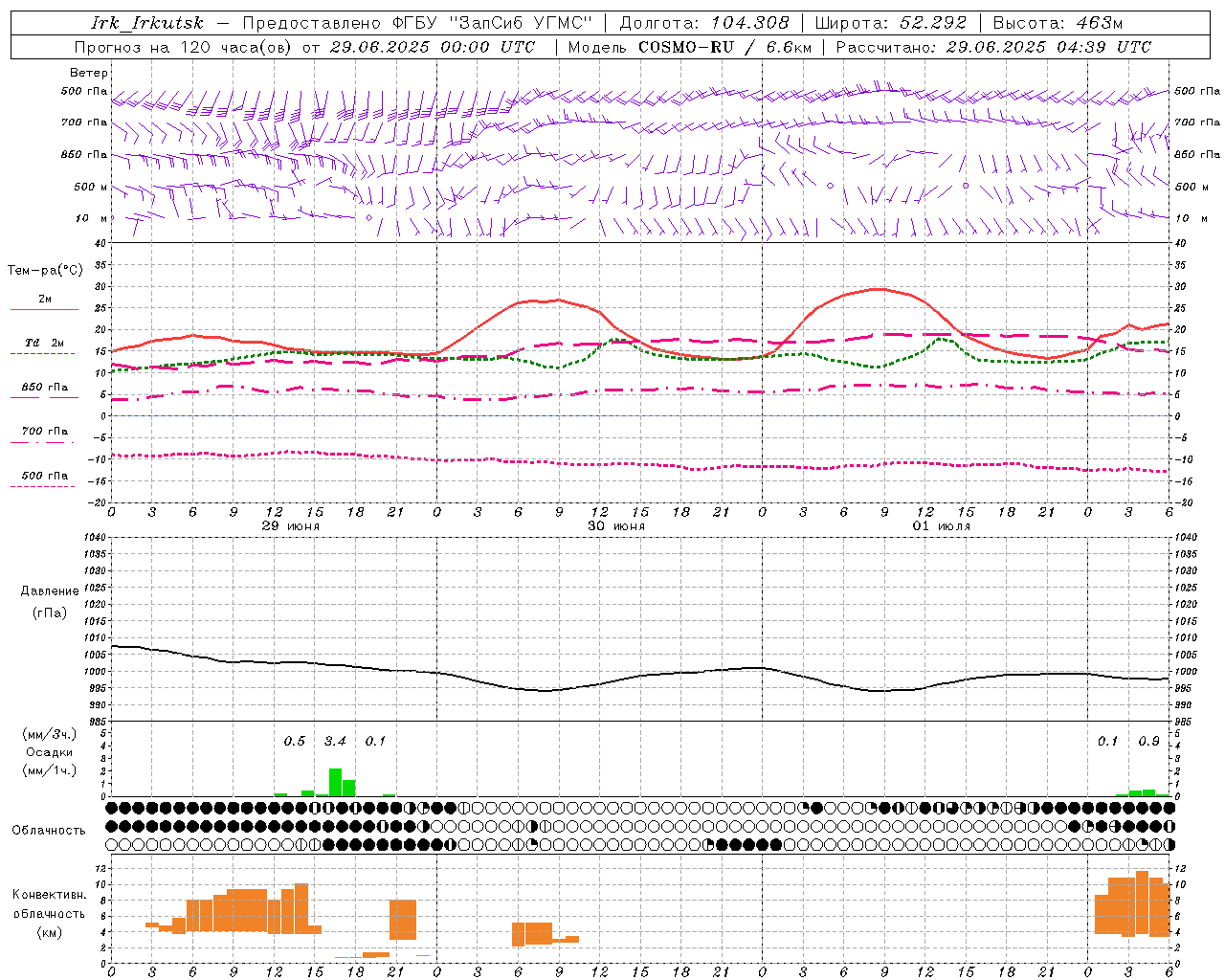Click the red 2м temperature peak on 01 июля
The image size is (1225, 980).
click(878, 289)
